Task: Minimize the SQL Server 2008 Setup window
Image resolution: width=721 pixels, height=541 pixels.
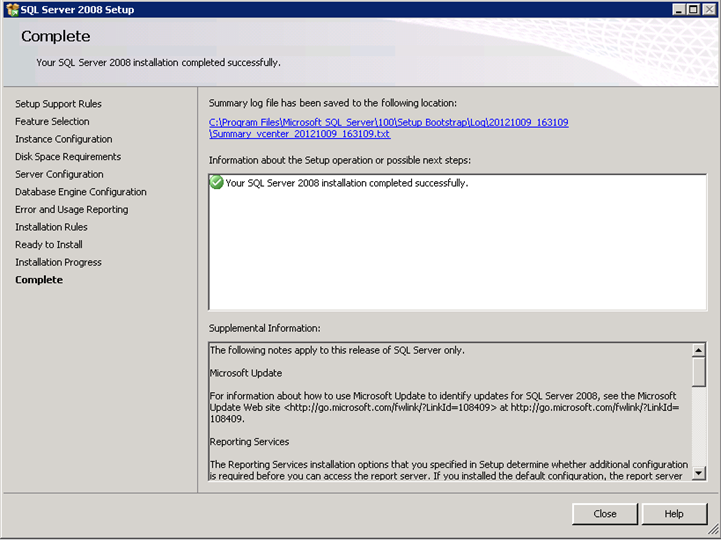Action: pyautogui.click(x=679, y=9)
